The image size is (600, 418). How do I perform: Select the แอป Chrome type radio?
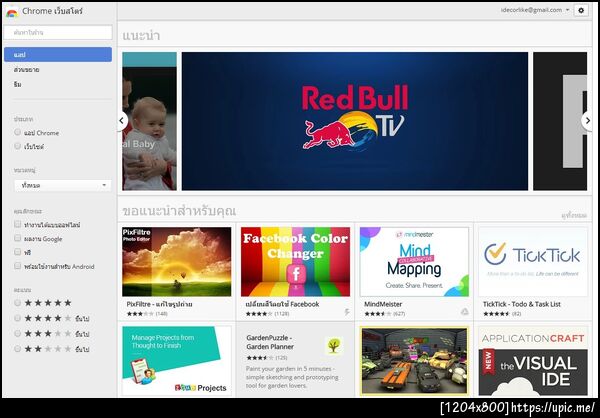(x=17, y=132)
